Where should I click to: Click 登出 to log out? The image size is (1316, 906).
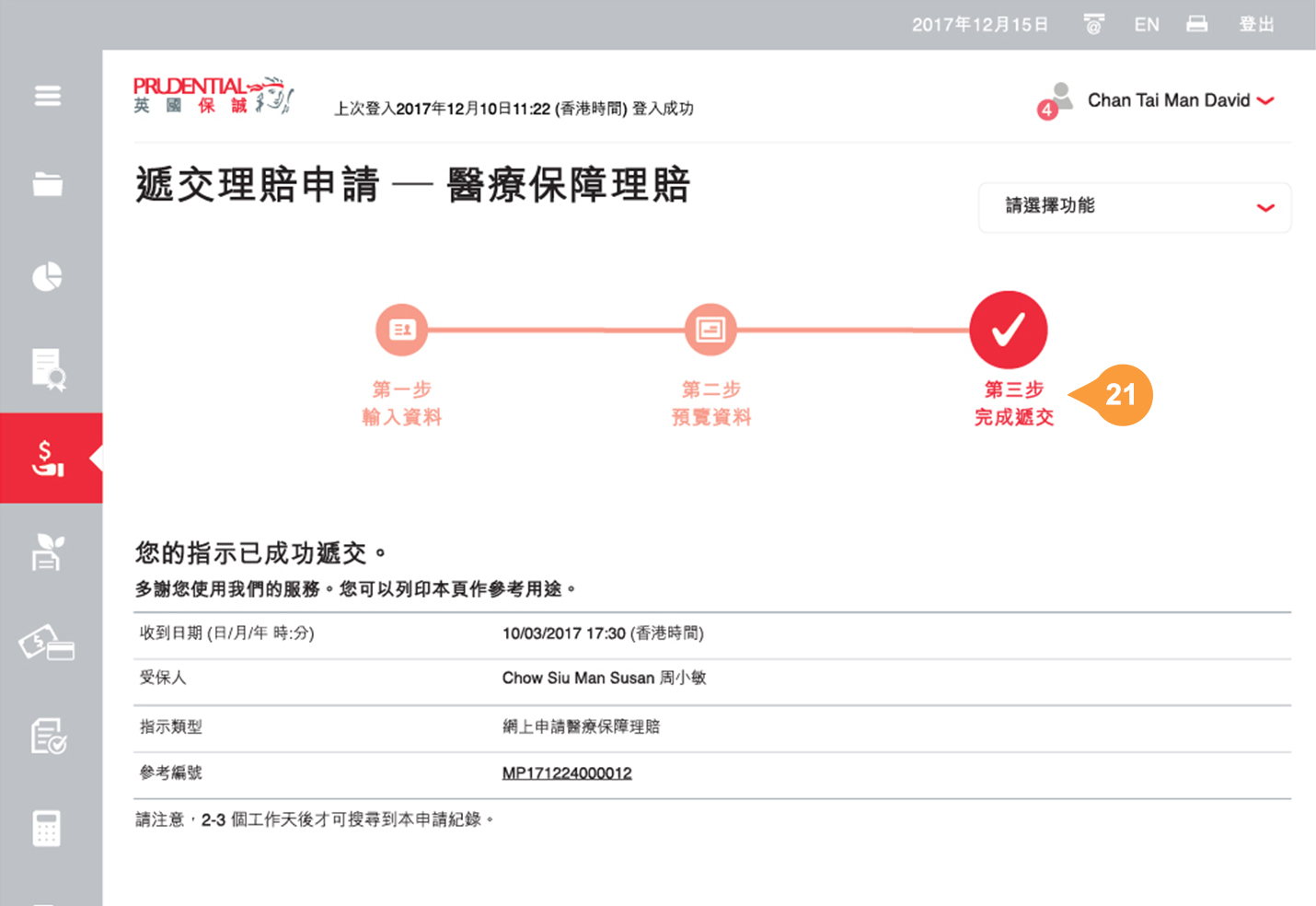(x=1256, y=25)
